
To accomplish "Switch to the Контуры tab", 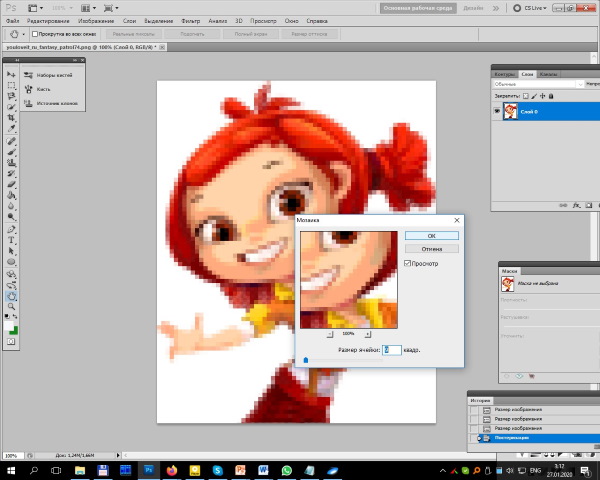I will (505, 74).
